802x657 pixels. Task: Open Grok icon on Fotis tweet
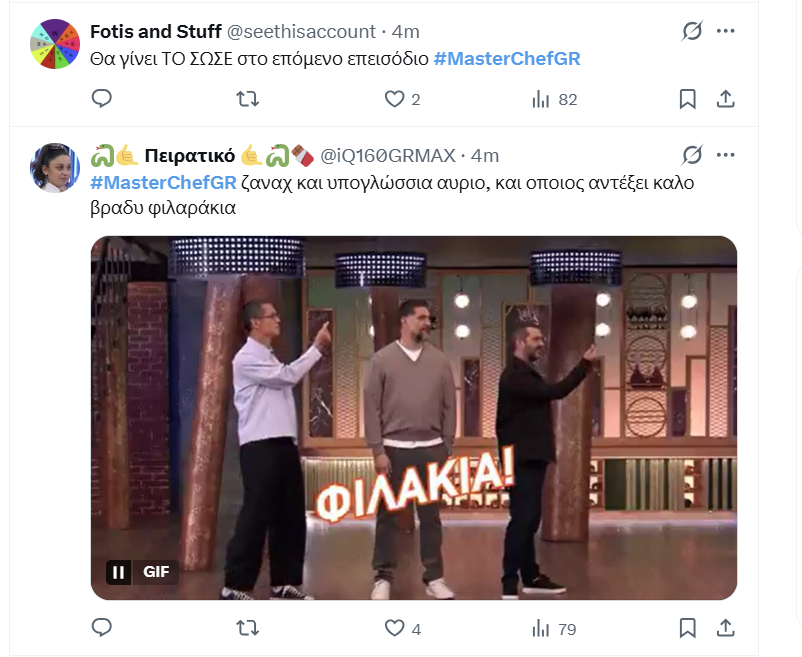(x=691, y=32)
